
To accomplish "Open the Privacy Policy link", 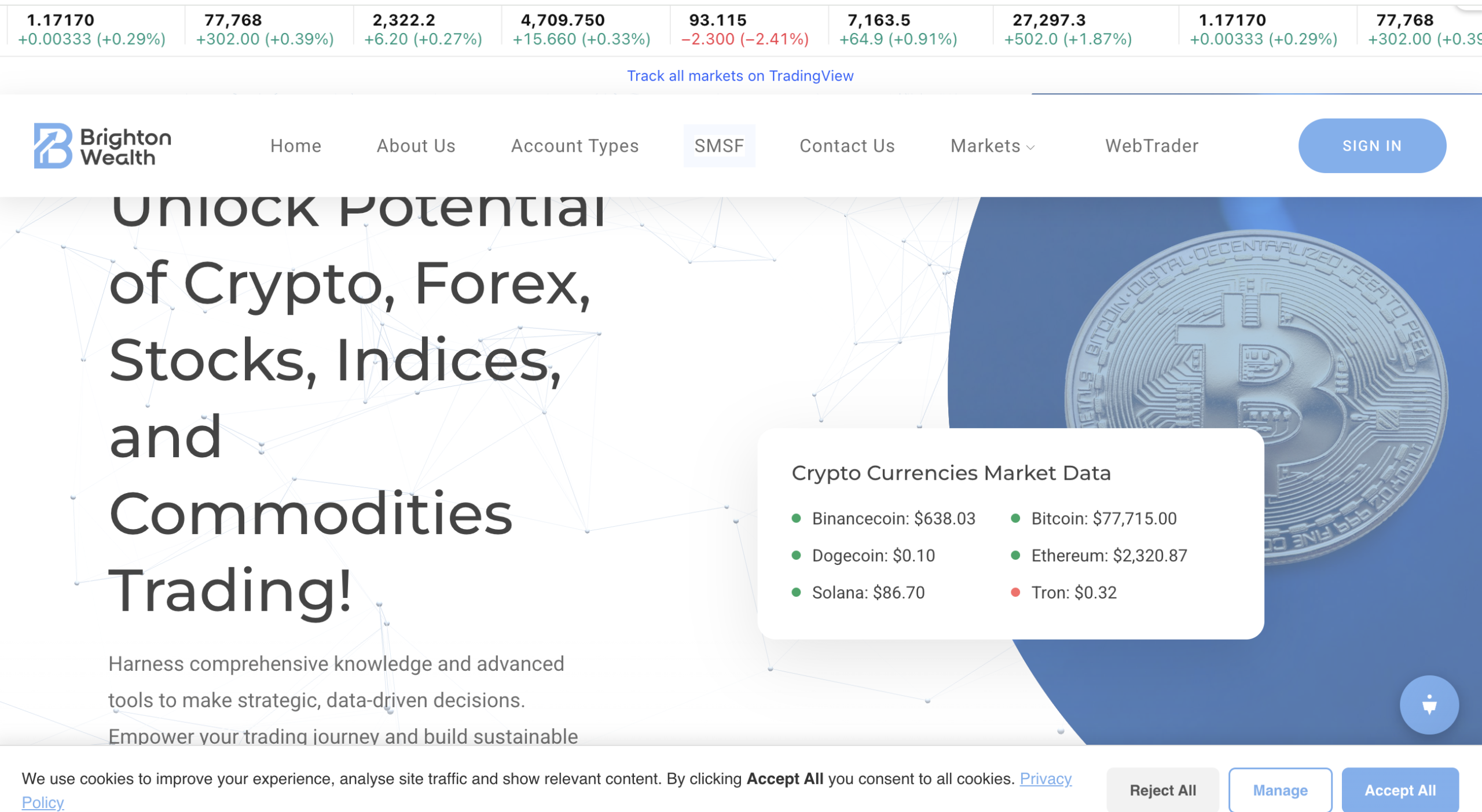I will tap(1046, 778).
